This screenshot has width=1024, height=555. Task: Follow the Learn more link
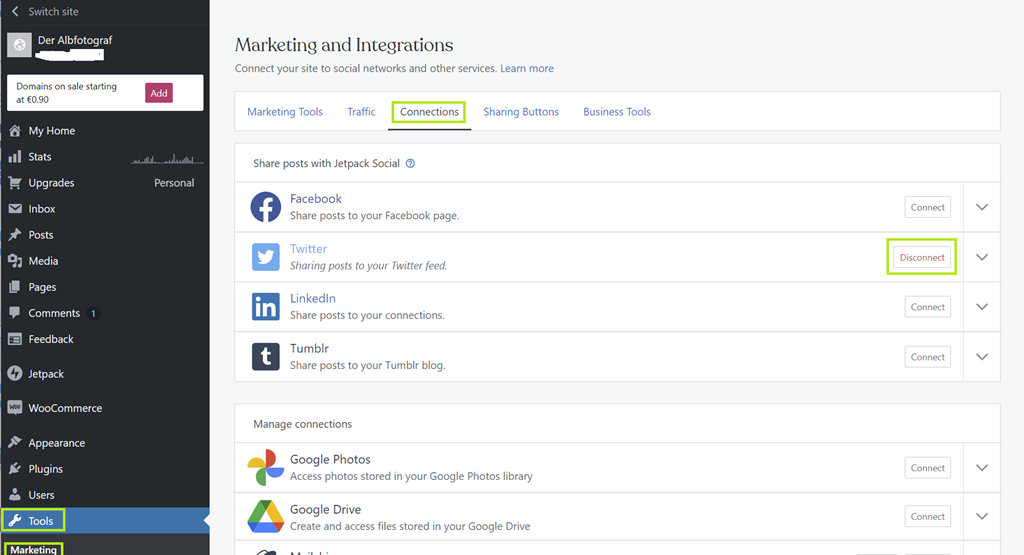click(527, 69)
